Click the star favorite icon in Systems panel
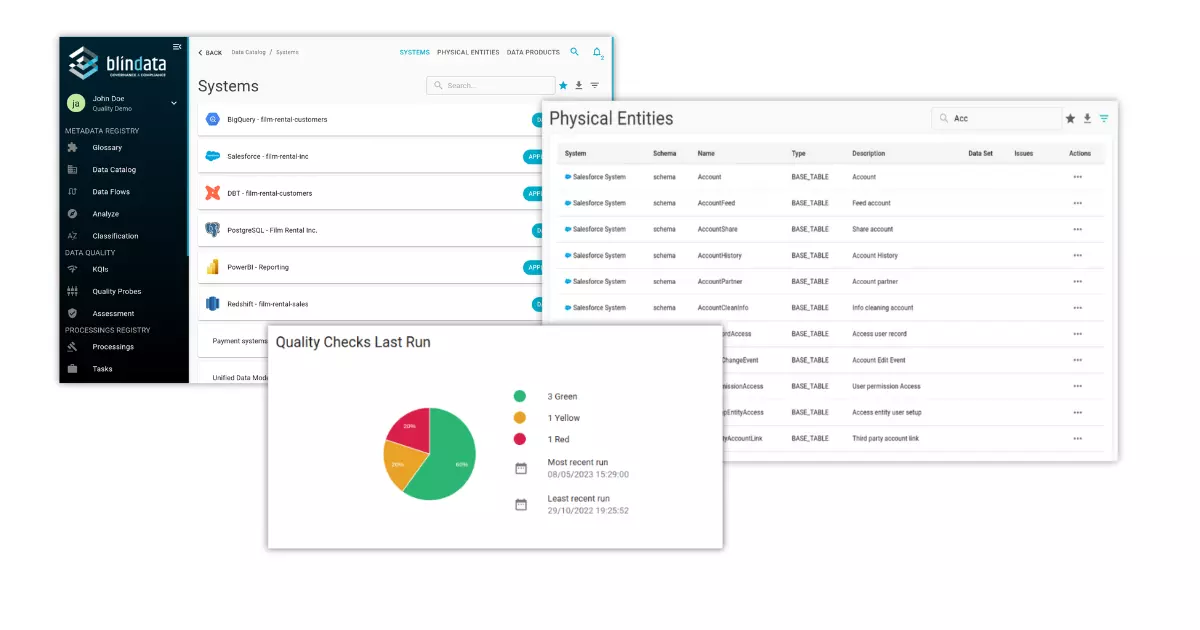 click(x=563, y=86)
